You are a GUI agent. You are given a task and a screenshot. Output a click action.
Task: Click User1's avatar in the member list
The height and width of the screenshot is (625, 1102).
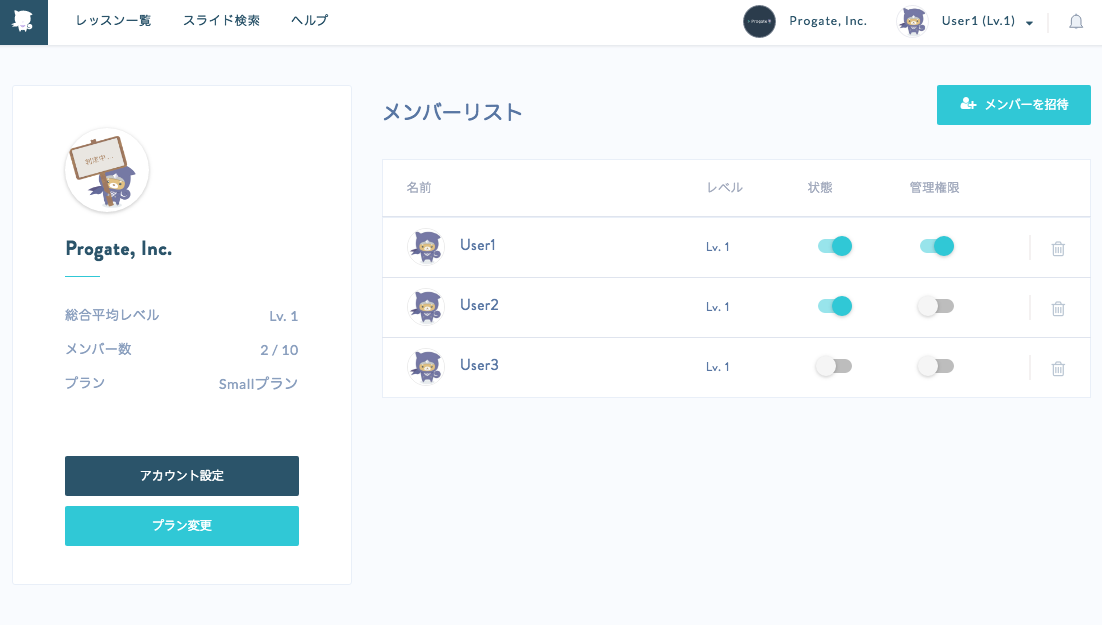pyautogui.click(x=426, y=247)
